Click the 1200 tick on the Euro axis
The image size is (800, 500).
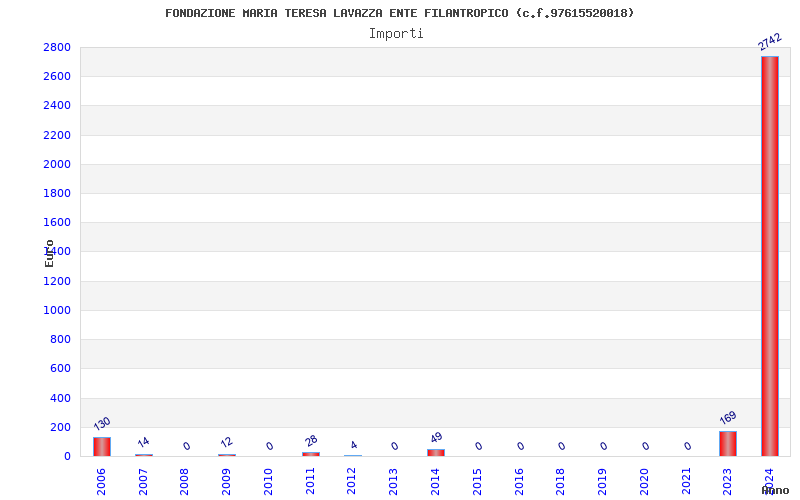pyautogui.click(x=57, y=281)
